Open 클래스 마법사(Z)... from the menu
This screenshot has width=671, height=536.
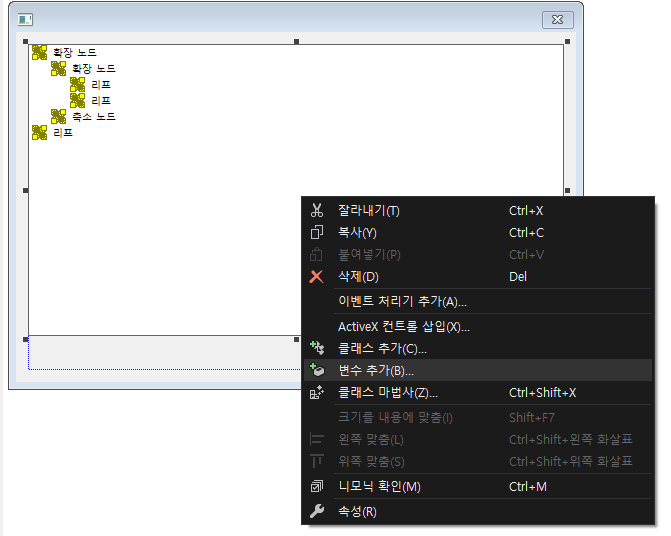pos(478,392)
